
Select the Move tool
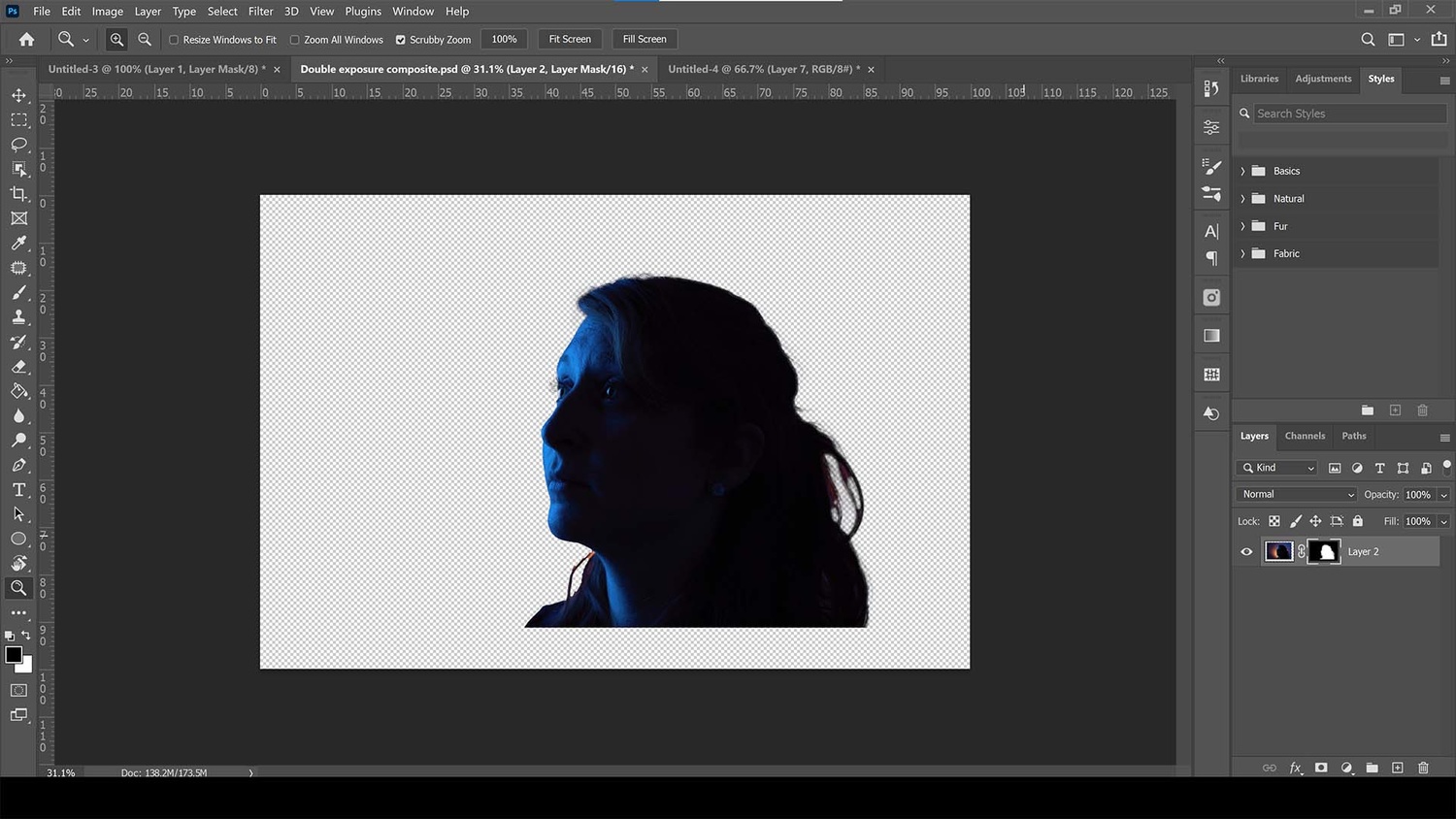18,95
